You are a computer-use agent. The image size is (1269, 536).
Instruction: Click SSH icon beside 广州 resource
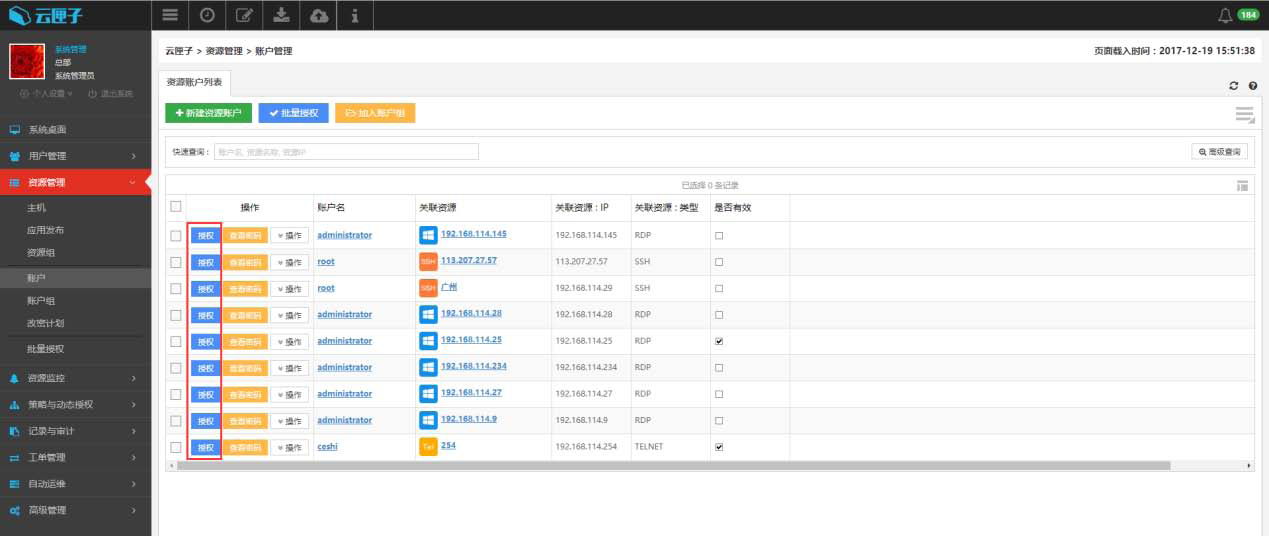coord(428,288)
